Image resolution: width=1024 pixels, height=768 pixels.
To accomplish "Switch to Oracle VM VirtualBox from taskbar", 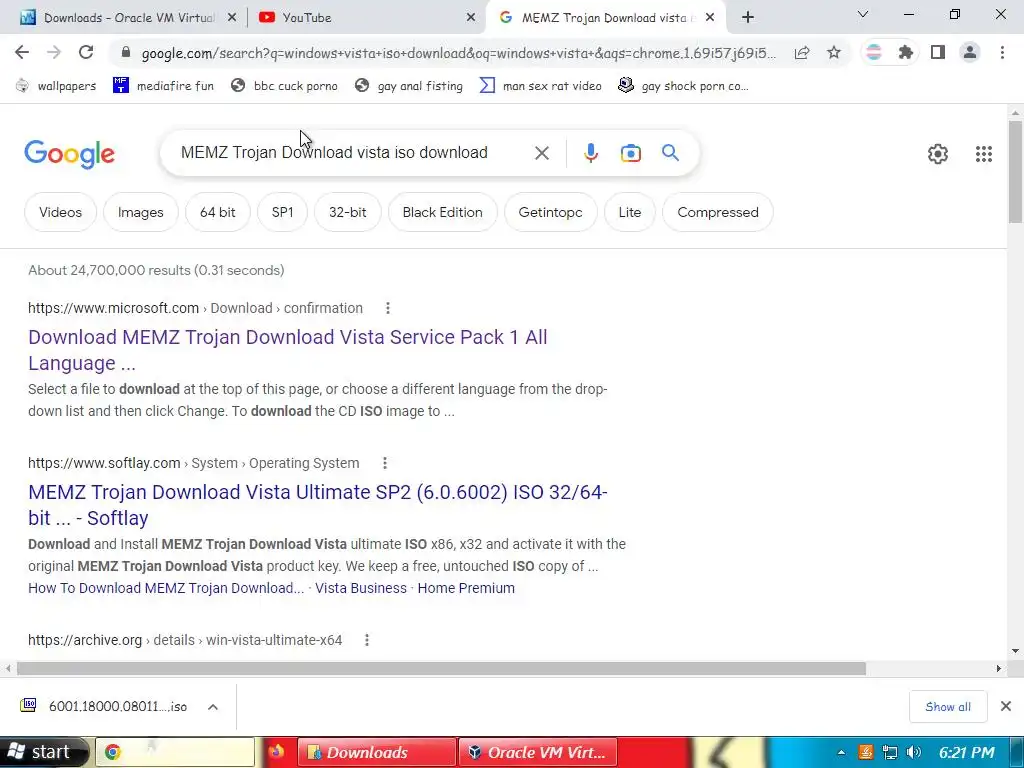I will (x=538, y=752).
